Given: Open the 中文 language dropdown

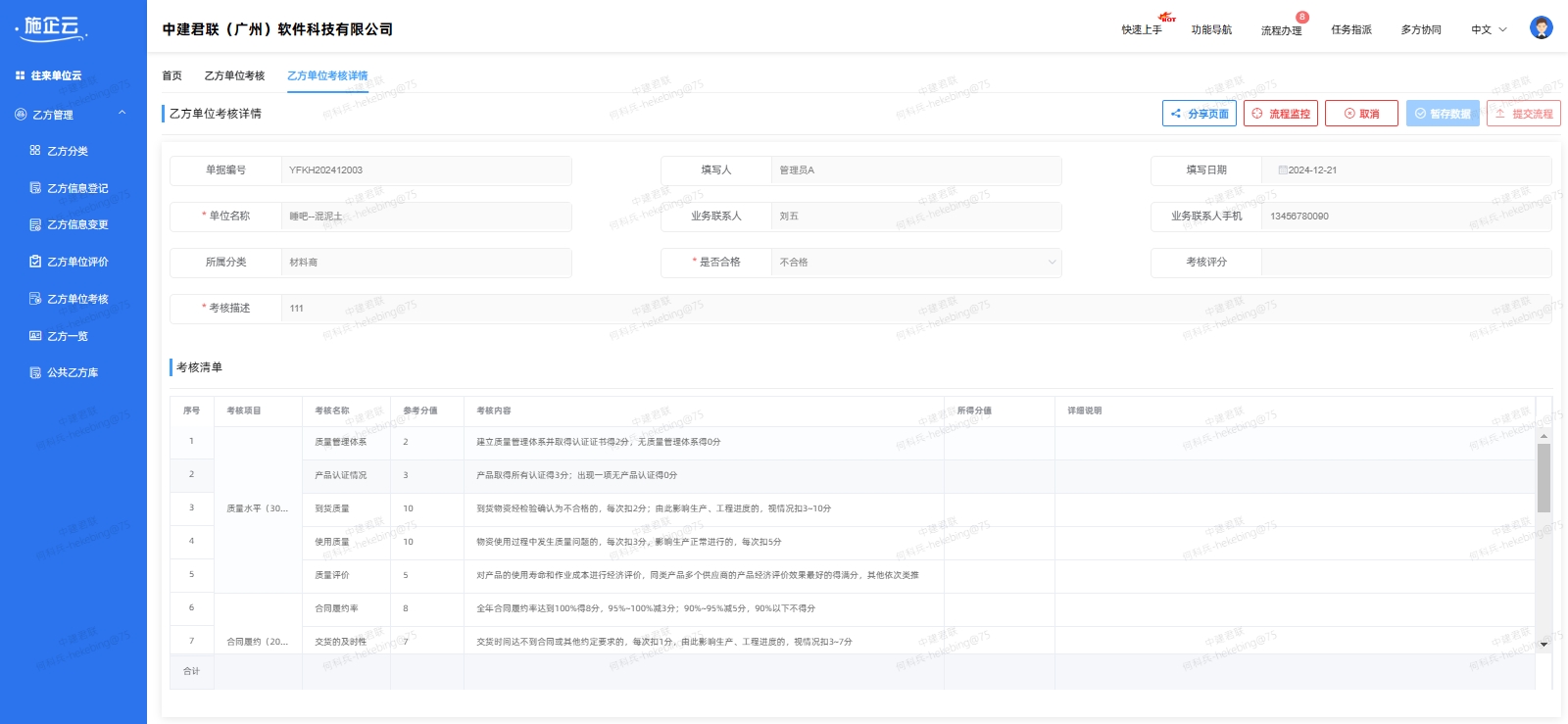Looking at the screenshot, I should point(1489,30).
